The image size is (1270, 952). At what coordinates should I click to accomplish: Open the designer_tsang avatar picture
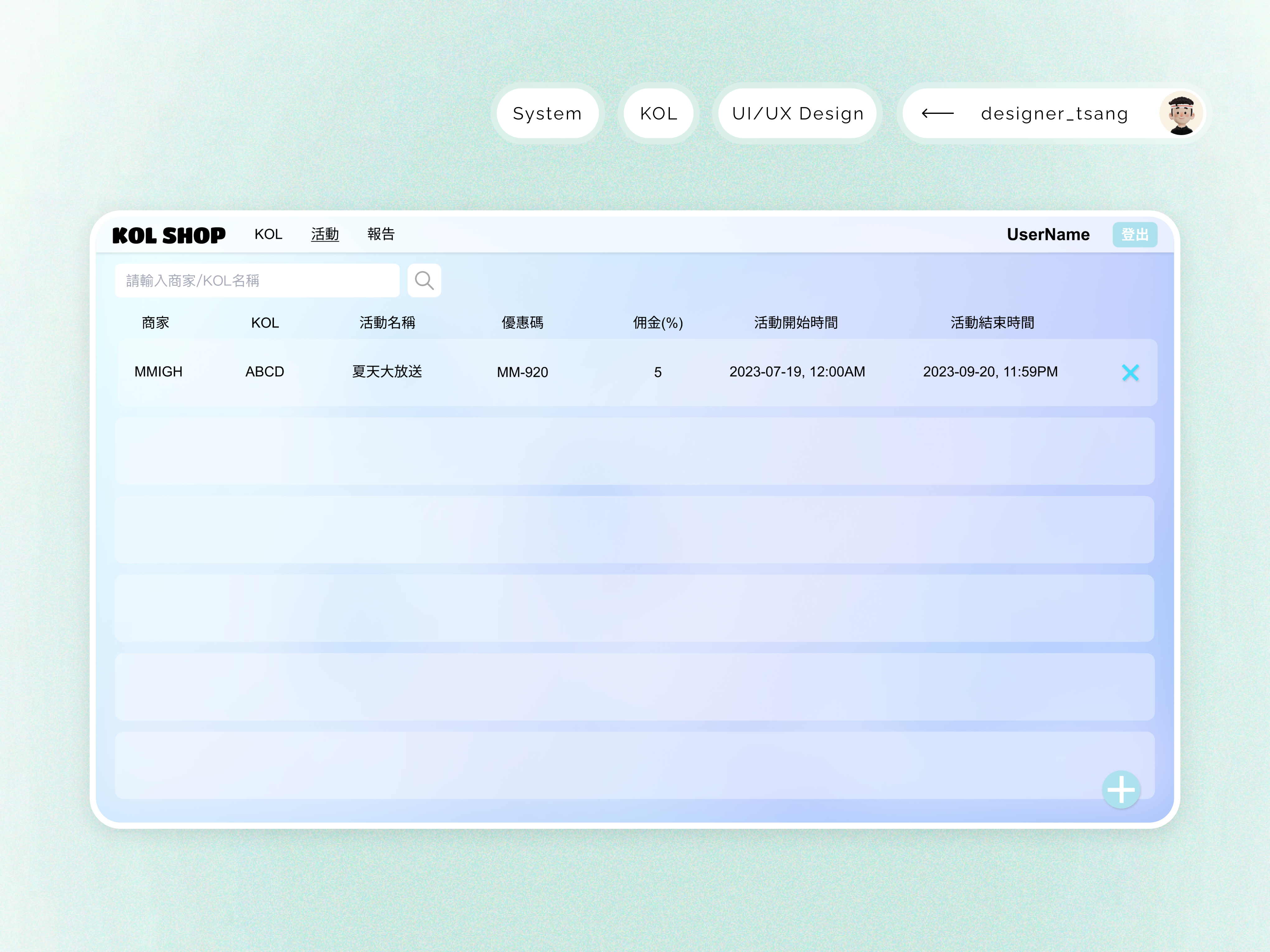pos(1180,114)
